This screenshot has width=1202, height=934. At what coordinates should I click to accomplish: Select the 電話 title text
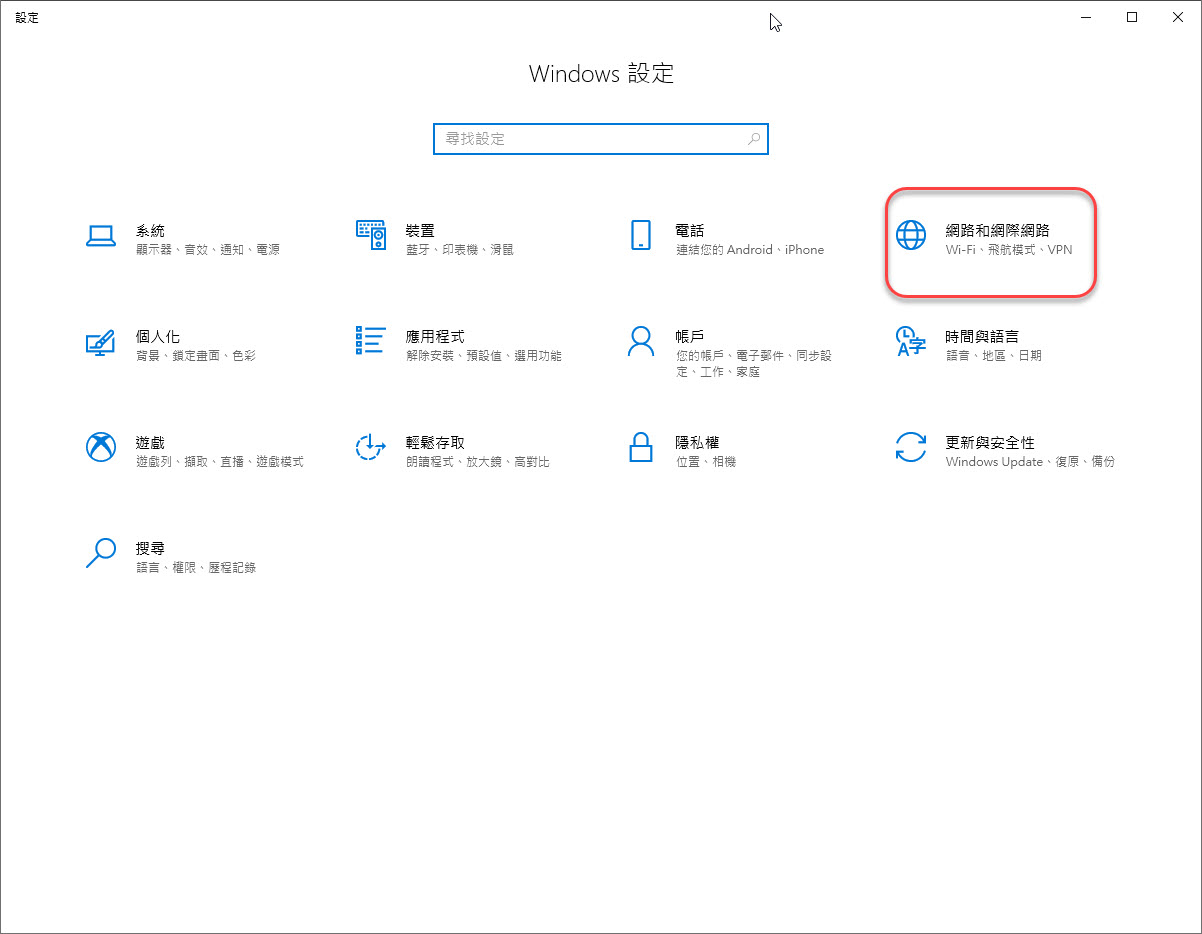tap(690, 231)
